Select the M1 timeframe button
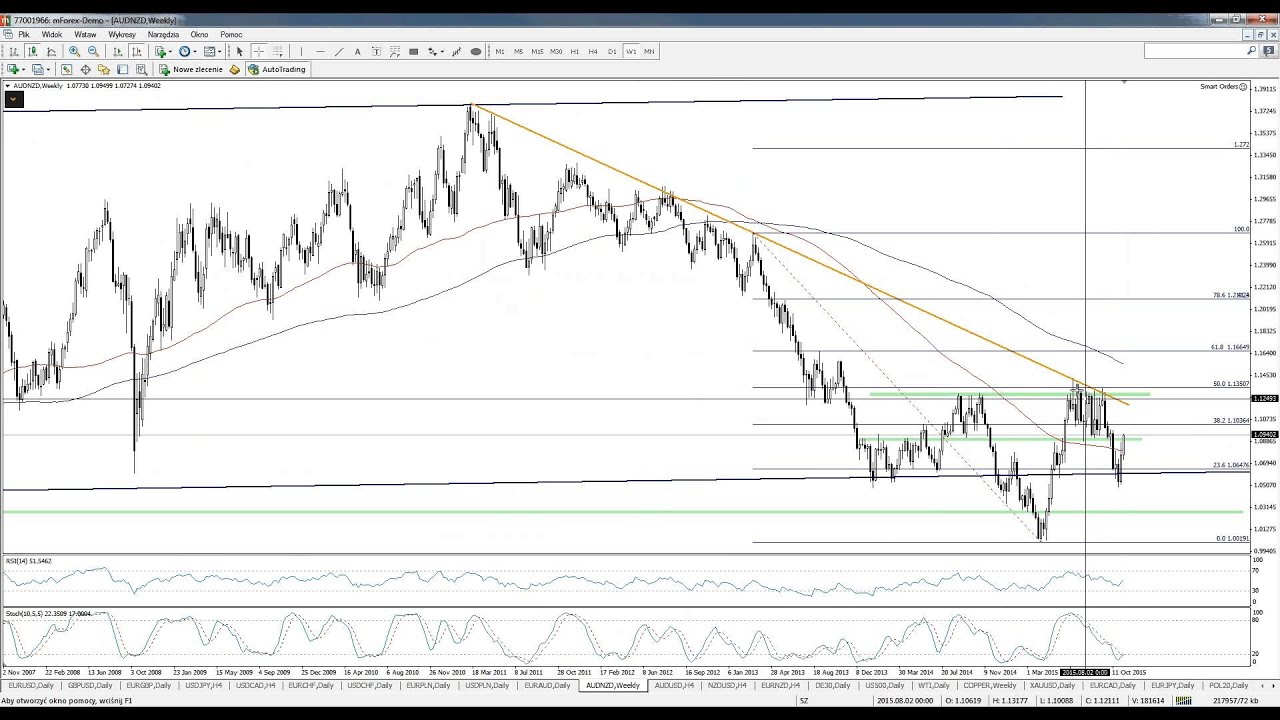 point(500,51)
